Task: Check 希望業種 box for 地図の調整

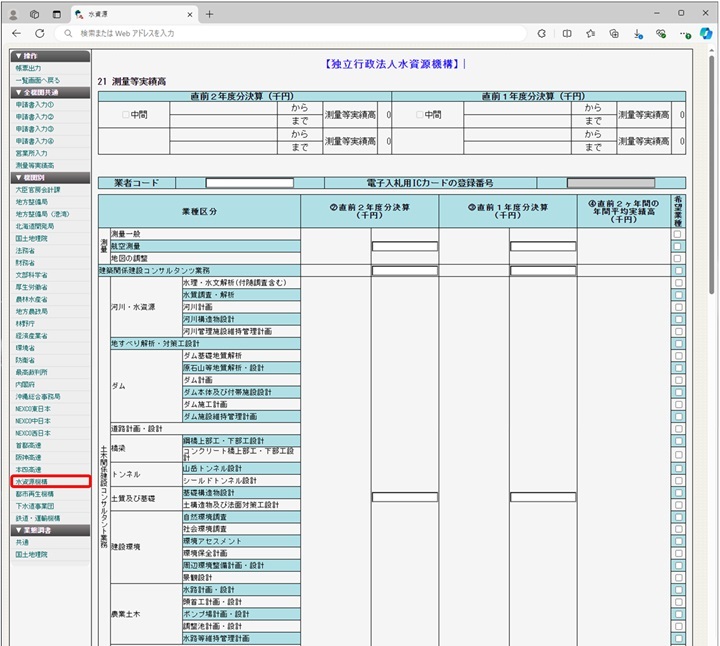Action: pyautogui.click(x=677, y=258)
